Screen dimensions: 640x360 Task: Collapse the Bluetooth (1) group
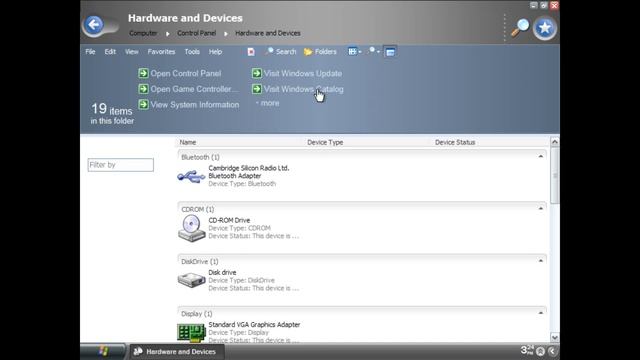pyautogui.click(x=541, y=156)
